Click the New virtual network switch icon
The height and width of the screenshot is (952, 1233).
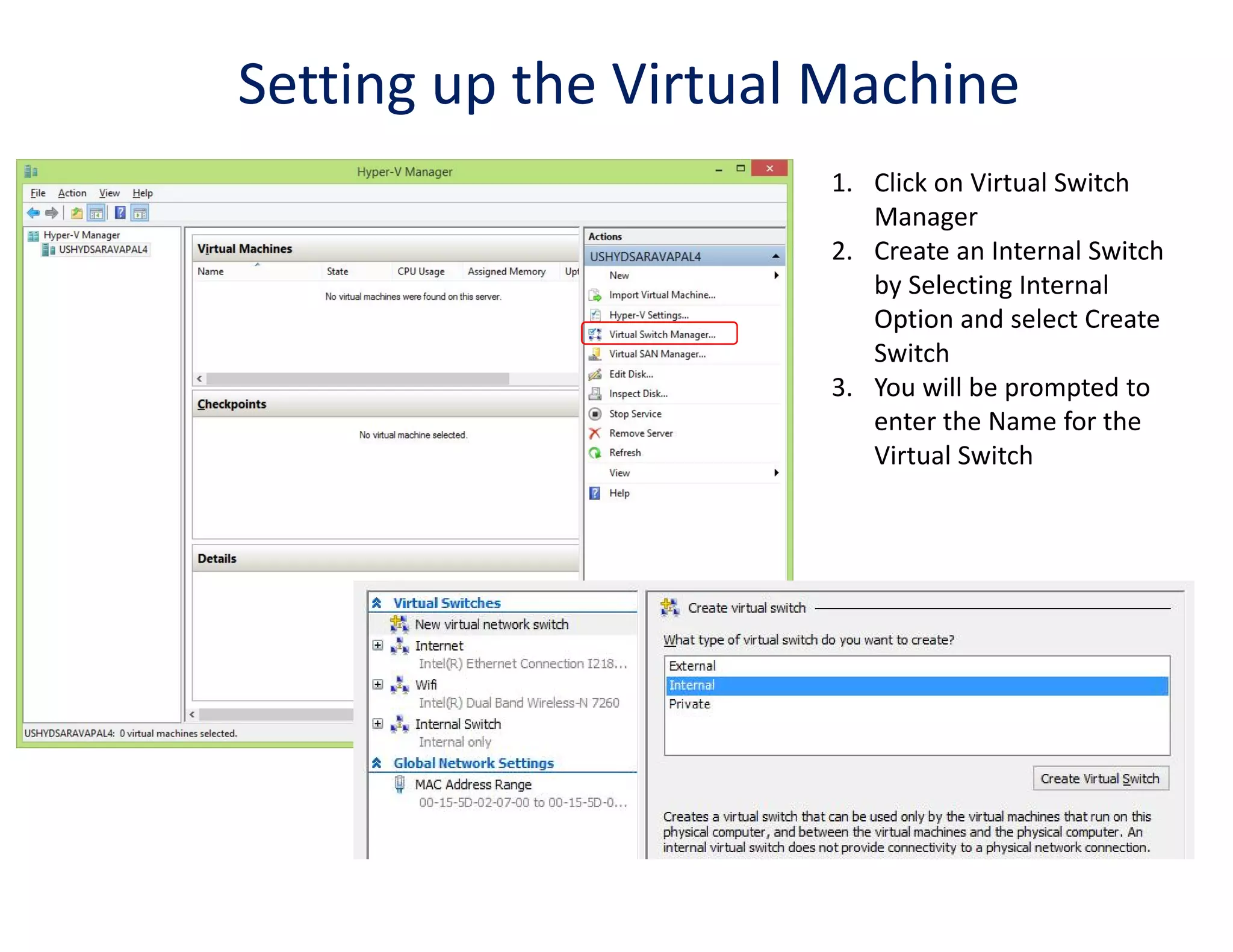tap(399, 624)
